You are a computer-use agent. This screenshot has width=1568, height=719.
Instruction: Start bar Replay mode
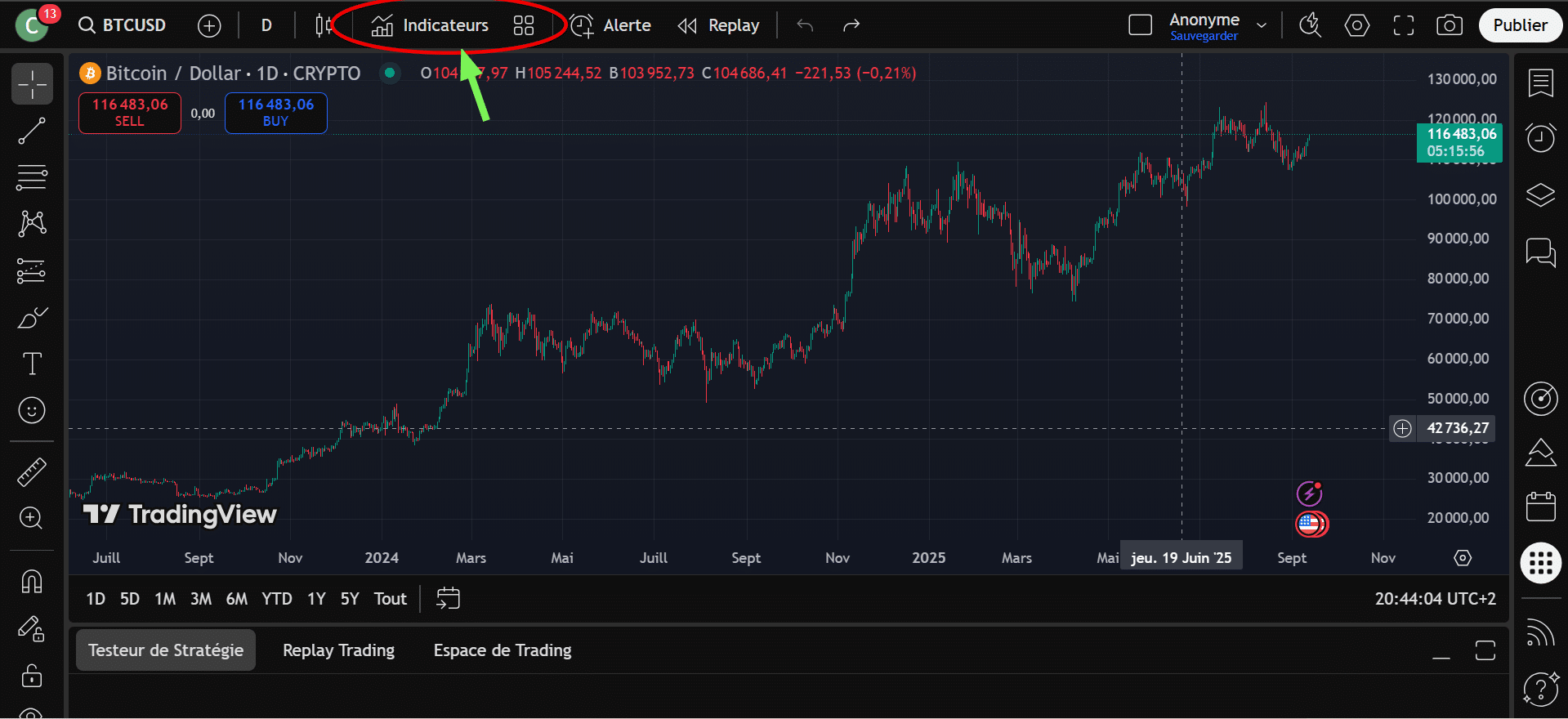click(x=719, y=25)
